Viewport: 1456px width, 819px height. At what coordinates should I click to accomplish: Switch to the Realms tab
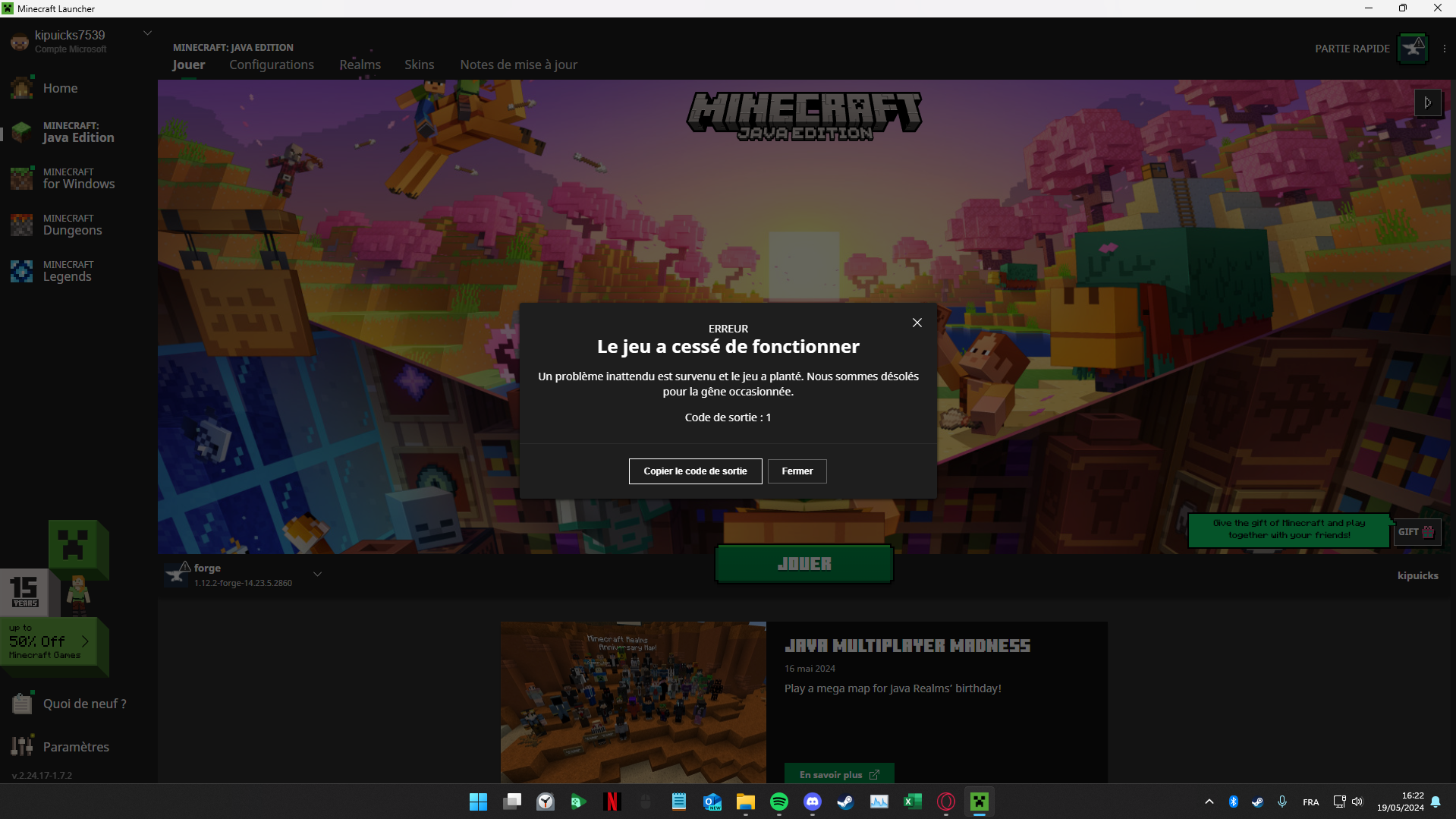360,65
